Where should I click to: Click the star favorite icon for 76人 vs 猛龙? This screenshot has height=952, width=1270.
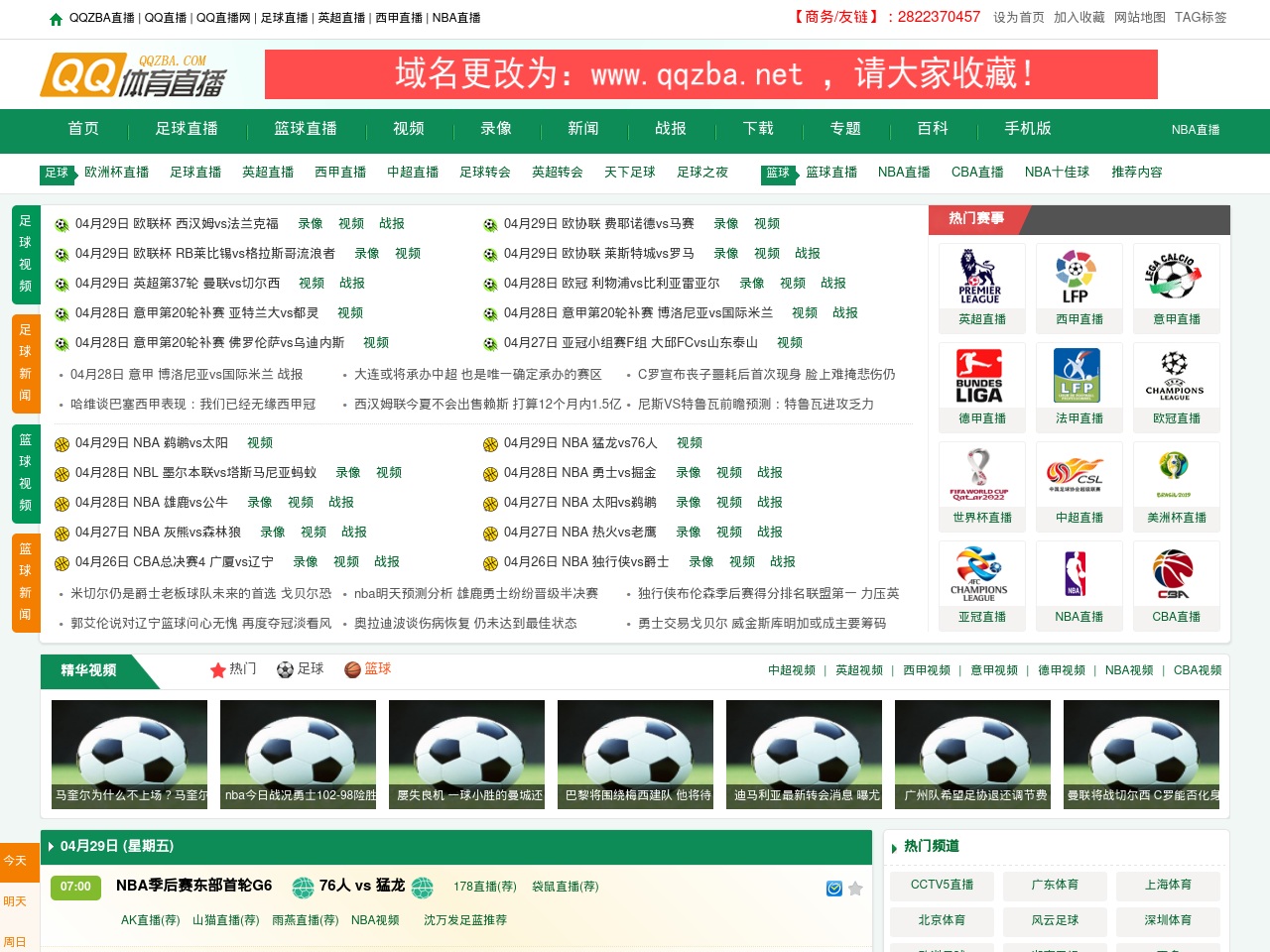(855, 889)
